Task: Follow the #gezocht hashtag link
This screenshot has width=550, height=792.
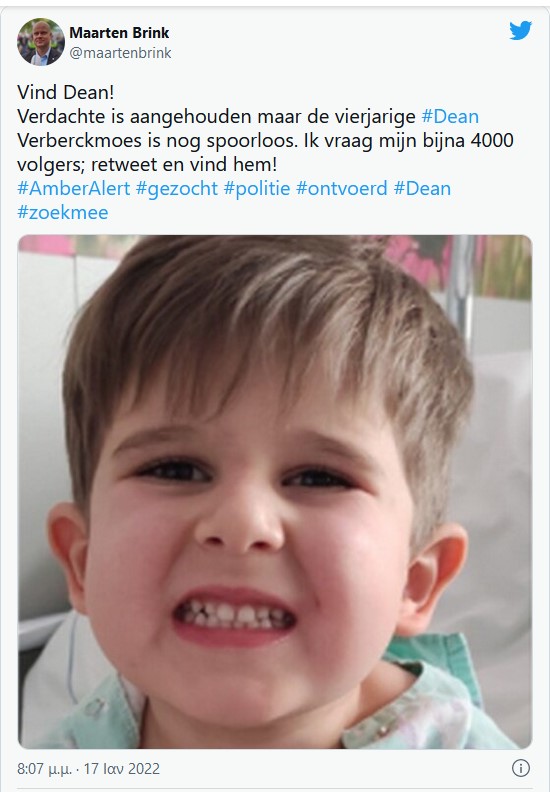Action: [177, 189]
